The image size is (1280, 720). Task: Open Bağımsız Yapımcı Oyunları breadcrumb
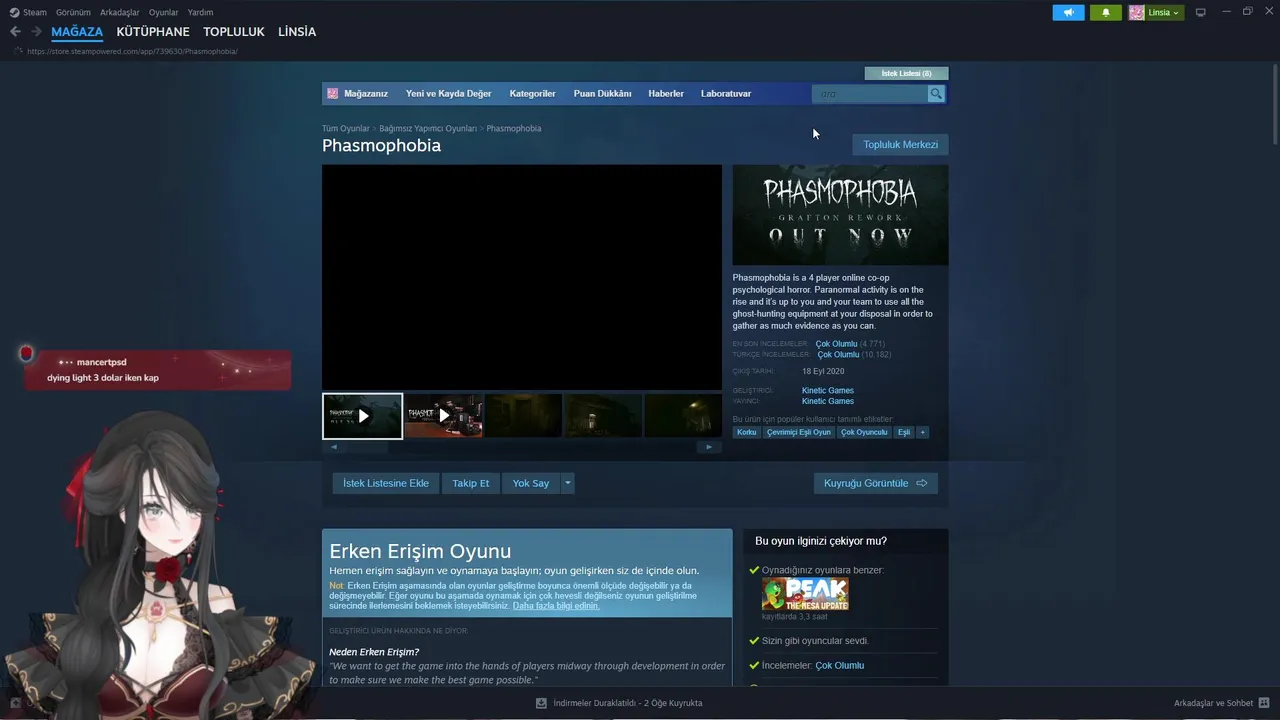click(x=428, y=128)
